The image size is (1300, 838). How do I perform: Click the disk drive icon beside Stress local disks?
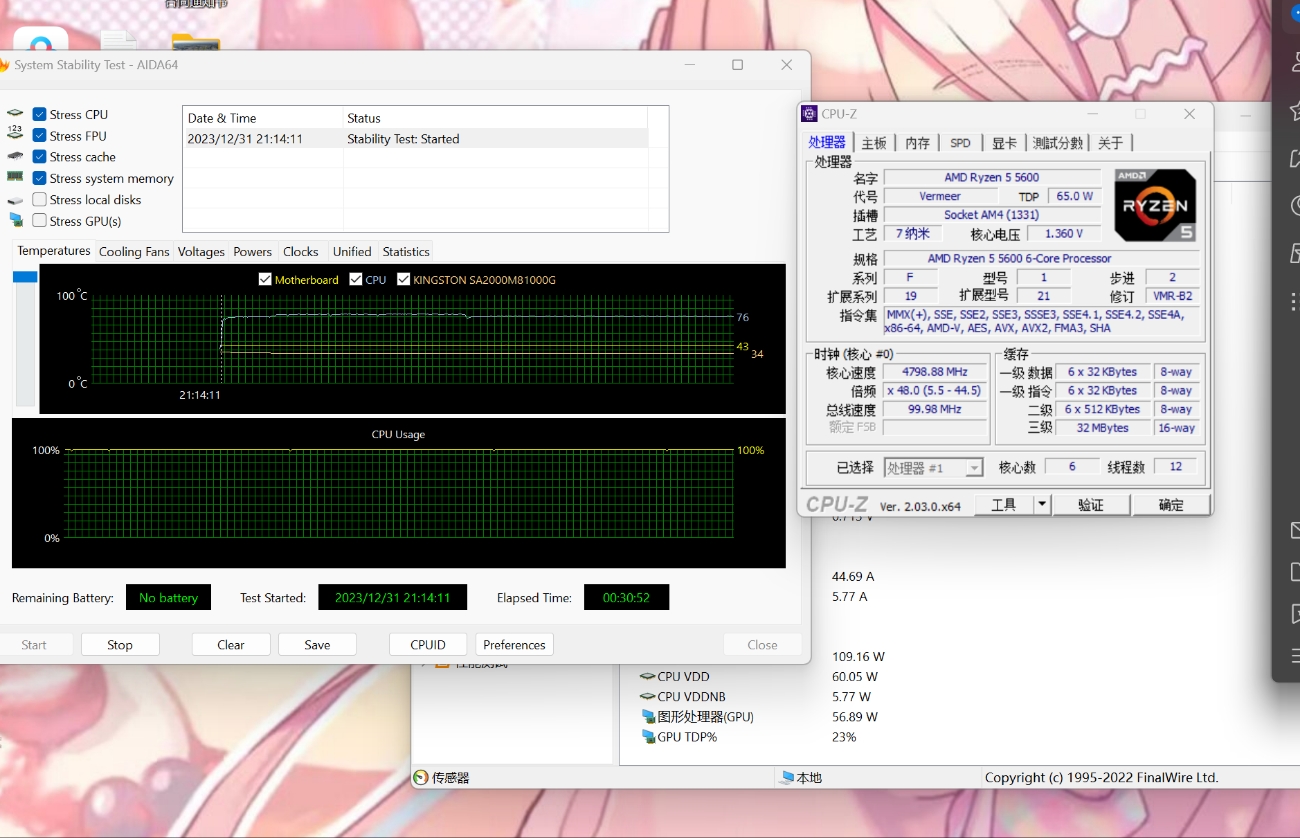pyautogui.click(x=15, y=200)
